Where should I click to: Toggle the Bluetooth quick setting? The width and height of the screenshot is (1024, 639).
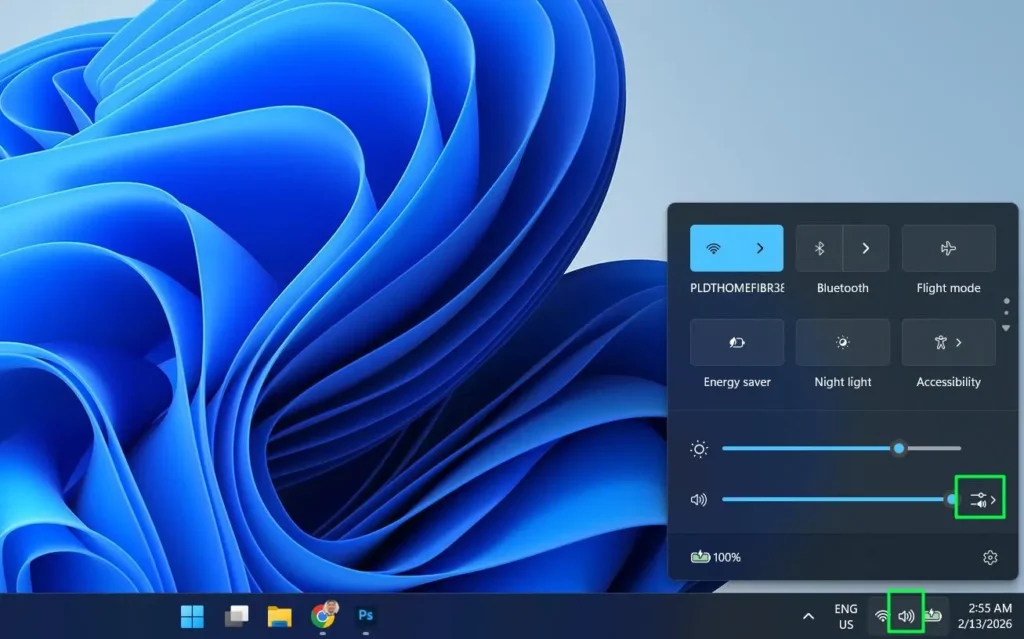(818, 247)
